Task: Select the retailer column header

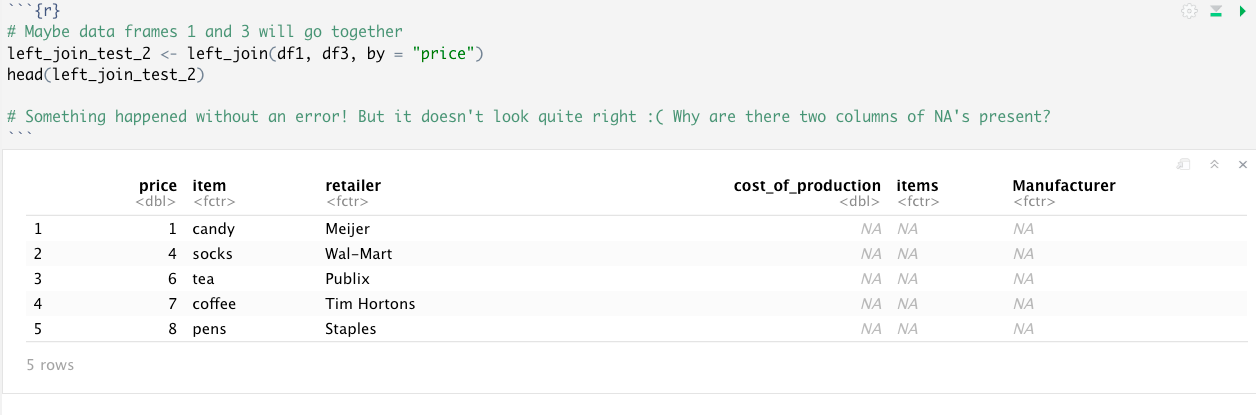Action: pos(353,185)
